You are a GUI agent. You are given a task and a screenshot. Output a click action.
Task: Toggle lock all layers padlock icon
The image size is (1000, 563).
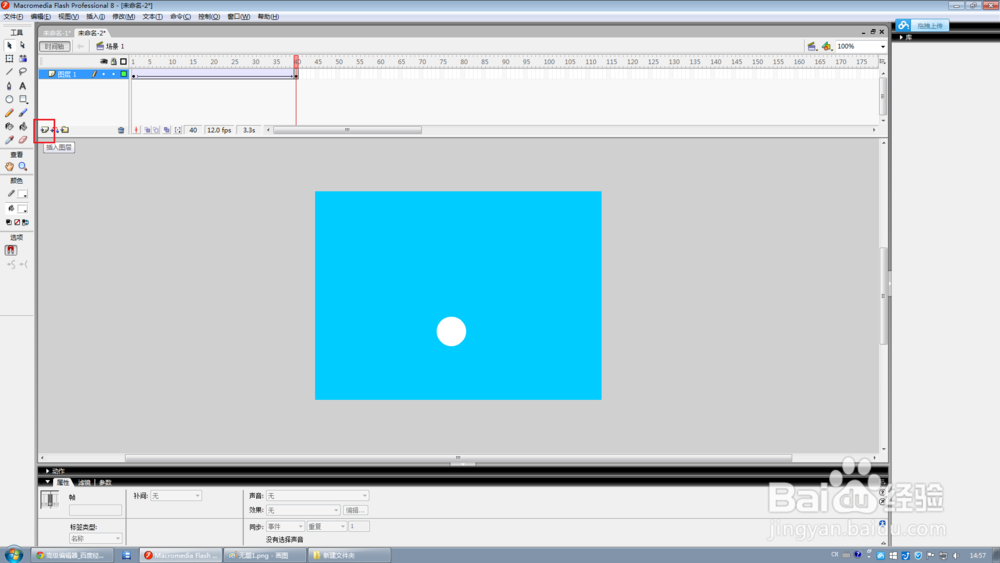(x=114, y=62)
